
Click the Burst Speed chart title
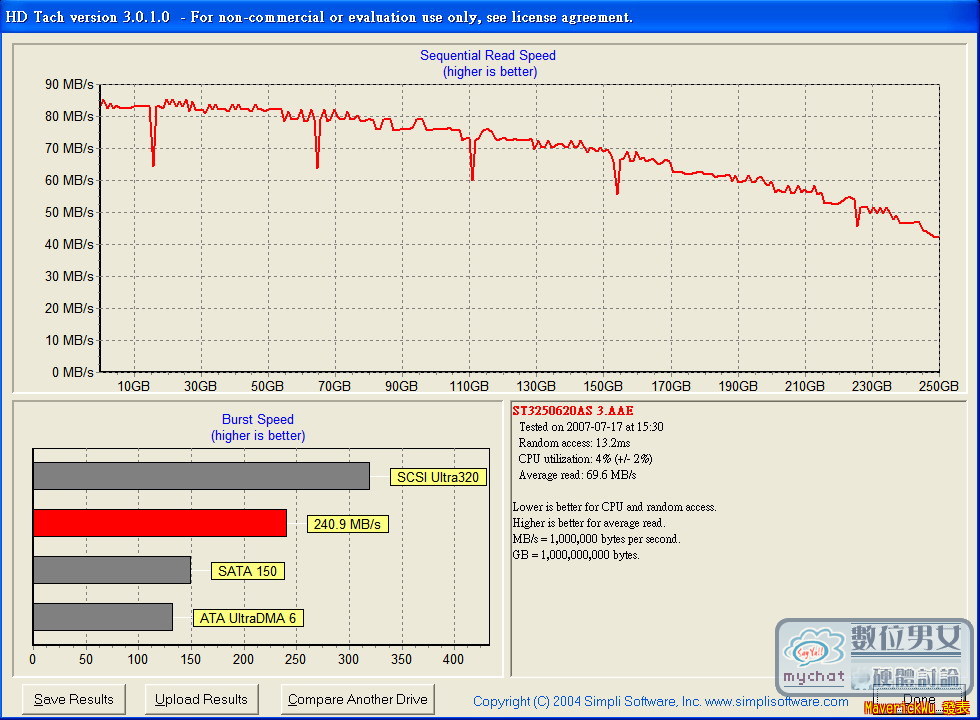pyautogui.click(x=258, y=419)
